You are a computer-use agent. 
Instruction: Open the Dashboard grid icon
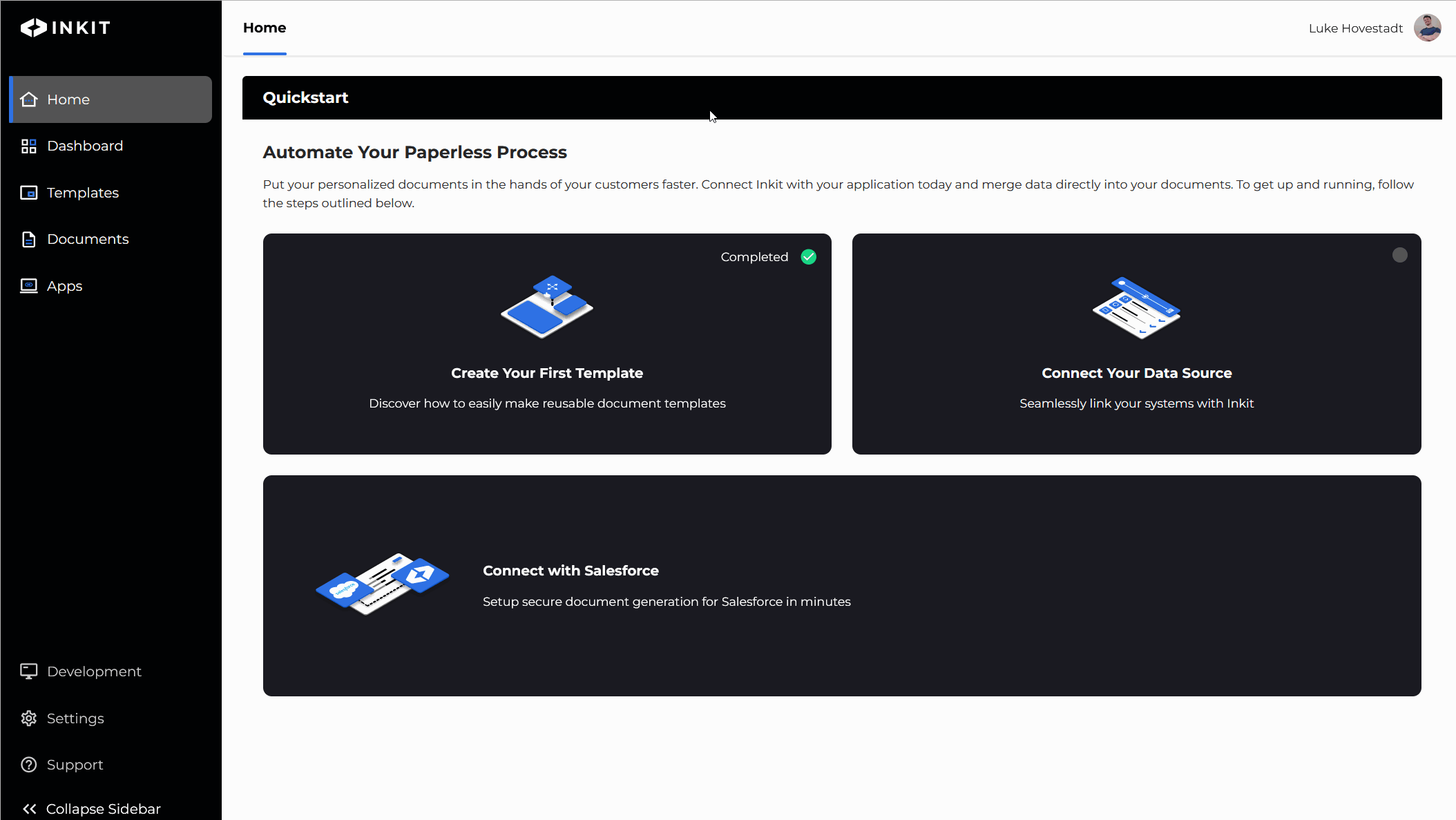coord(28,146)
